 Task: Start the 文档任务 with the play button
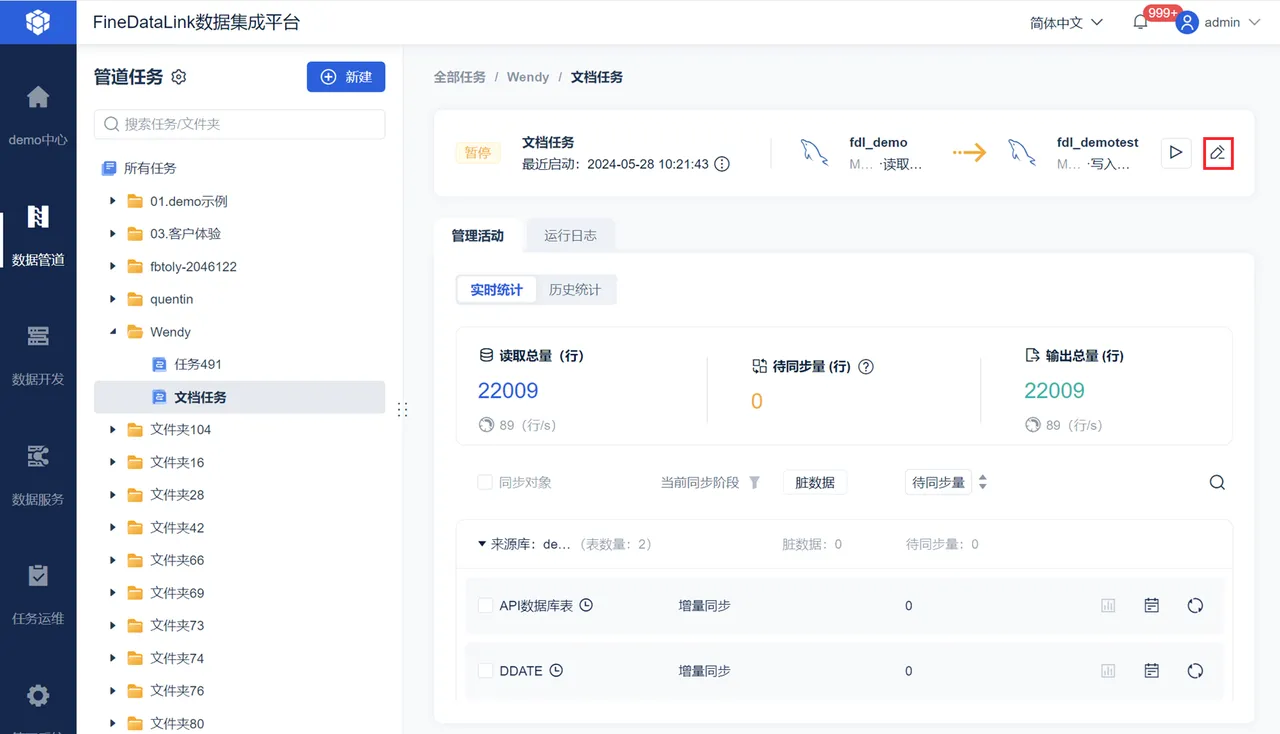pyautogui.click(x=1176, y=152)
